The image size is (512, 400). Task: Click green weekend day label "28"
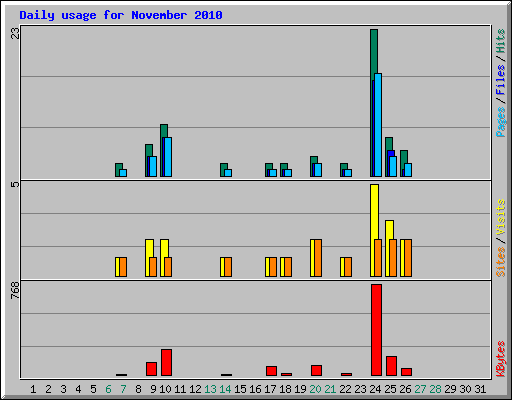tap(435, 389)
